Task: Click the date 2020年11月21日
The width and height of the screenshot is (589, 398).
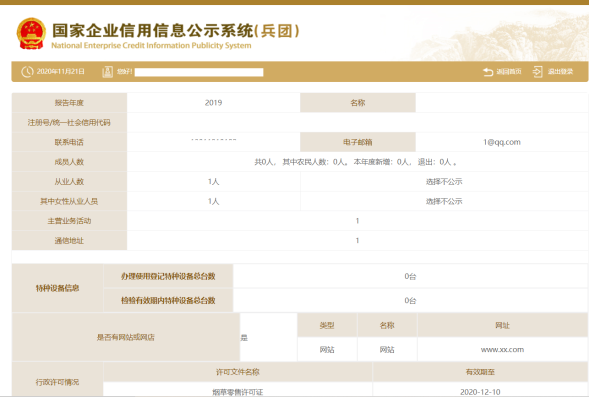Action: coord(60,71)
